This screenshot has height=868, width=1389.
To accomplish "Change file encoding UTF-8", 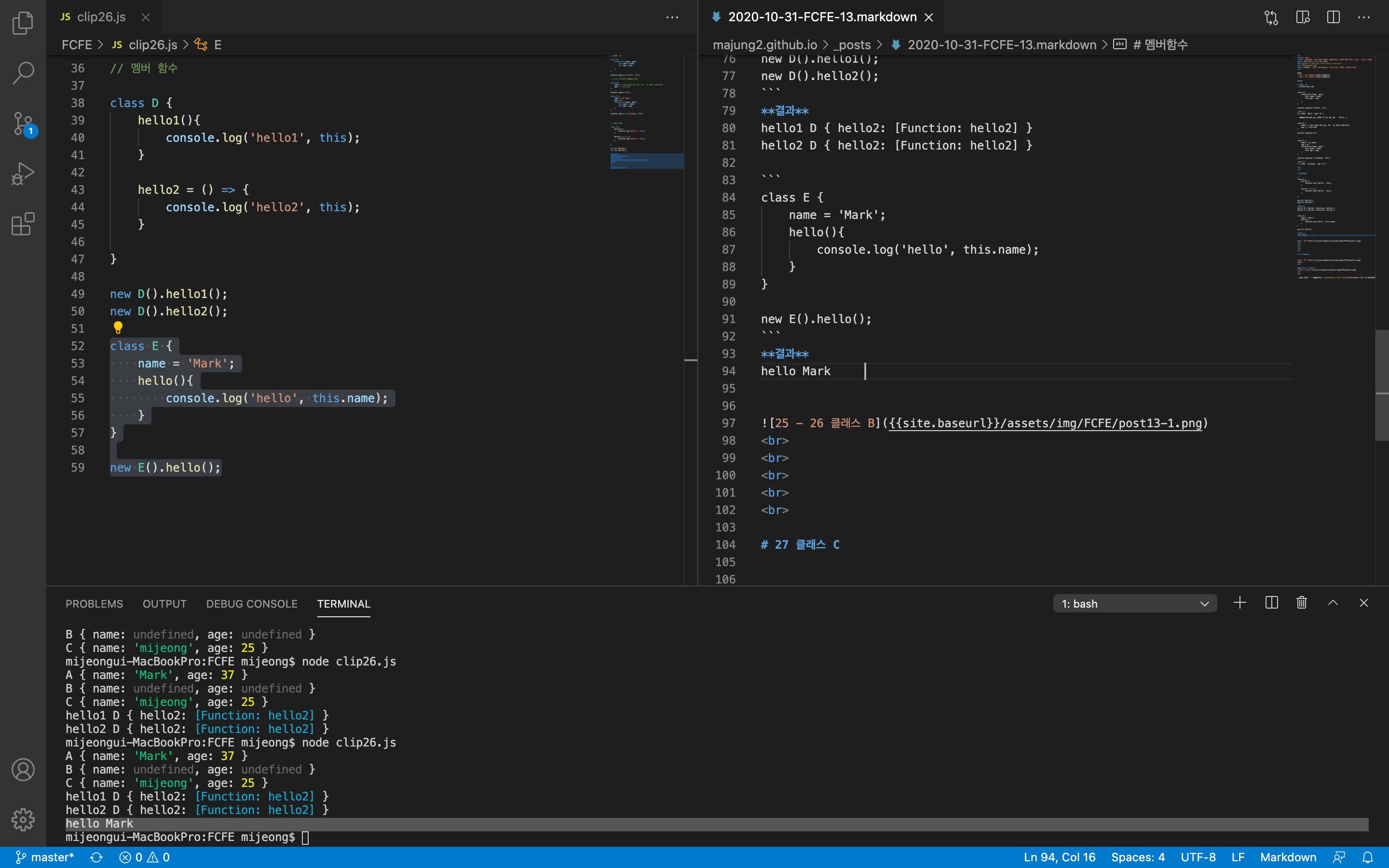I will point(1198,857).
